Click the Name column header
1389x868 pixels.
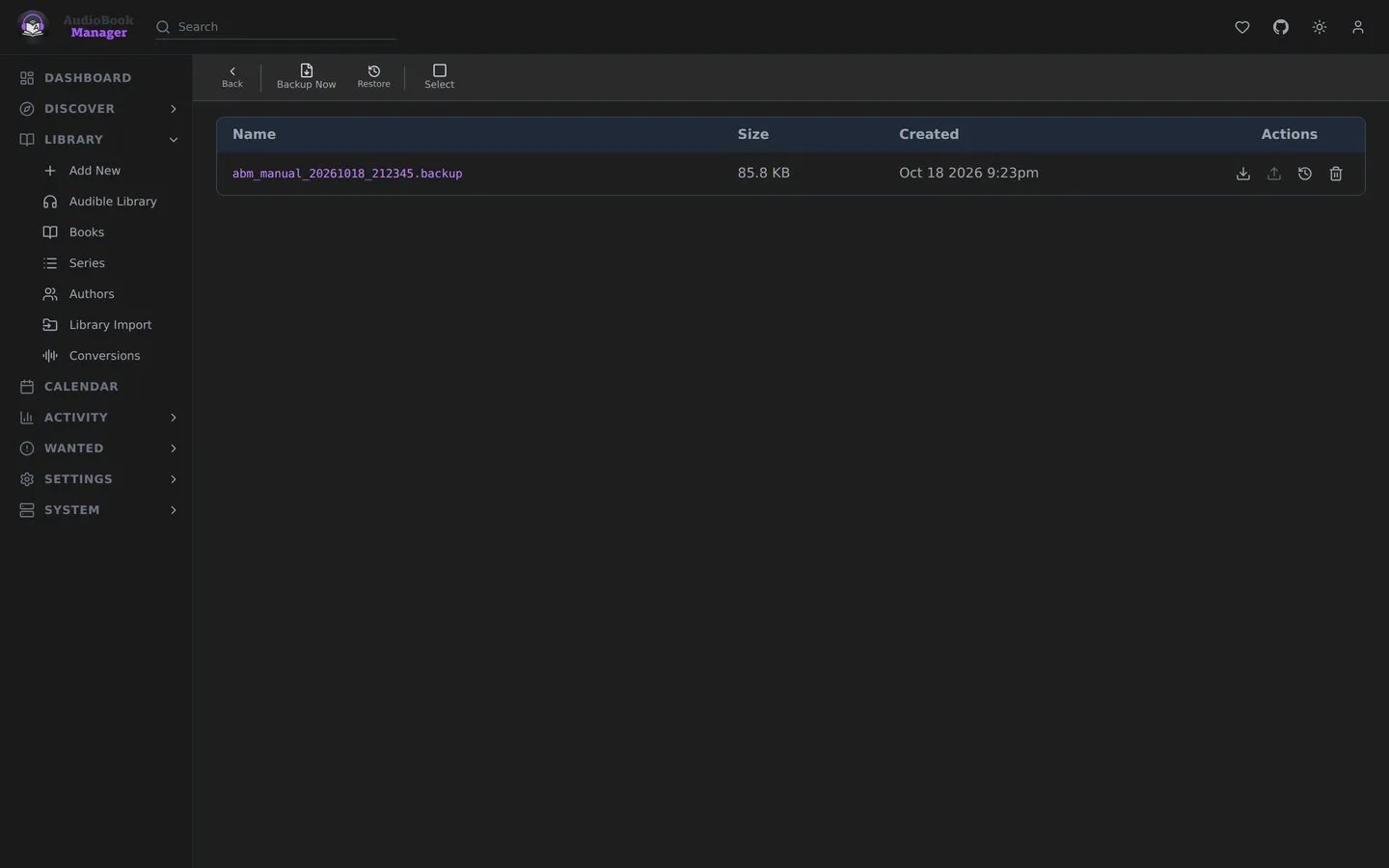[x=254, y=134]
